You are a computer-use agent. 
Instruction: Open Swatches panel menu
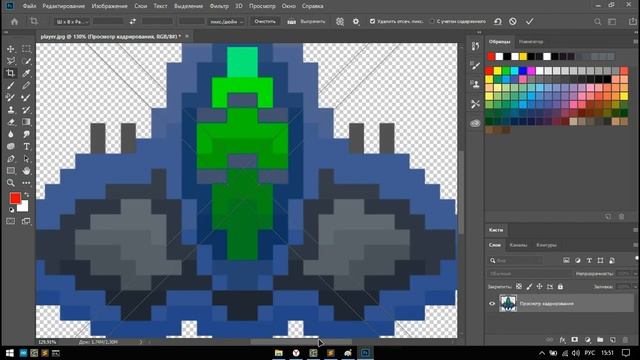[636, 42]
